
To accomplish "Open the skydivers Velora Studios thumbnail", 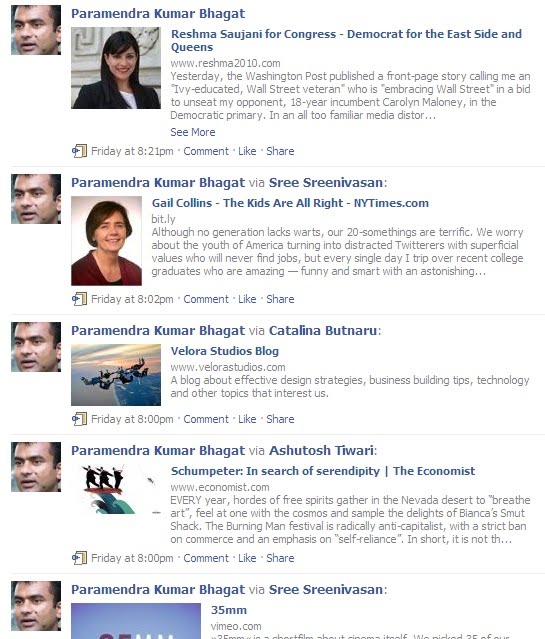I will pos(116,375).
